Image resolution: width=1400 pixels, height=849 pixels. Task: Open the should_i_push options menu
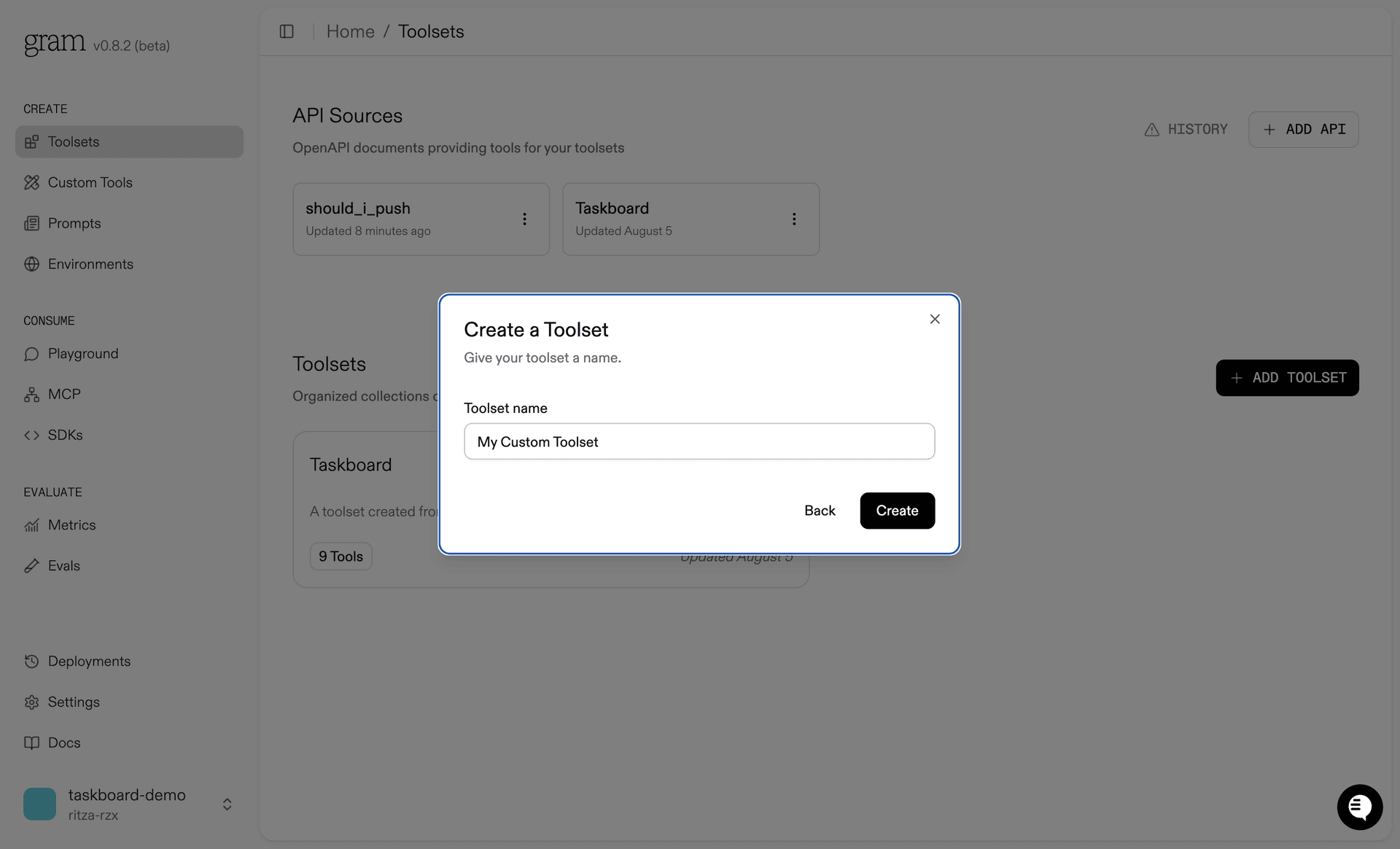pos(524,219)
